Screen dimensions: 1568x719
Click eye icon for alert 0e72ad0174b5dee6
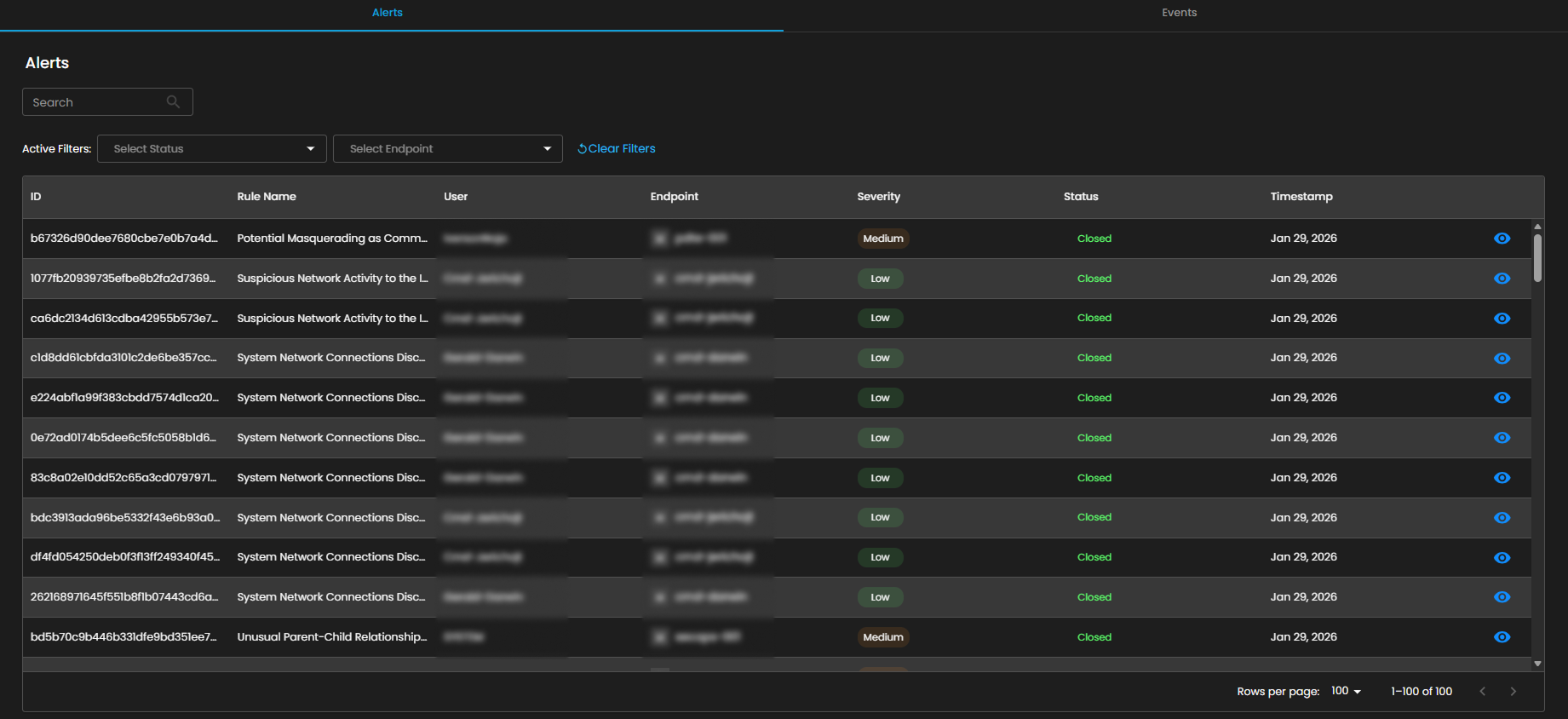click(1502, 438)
